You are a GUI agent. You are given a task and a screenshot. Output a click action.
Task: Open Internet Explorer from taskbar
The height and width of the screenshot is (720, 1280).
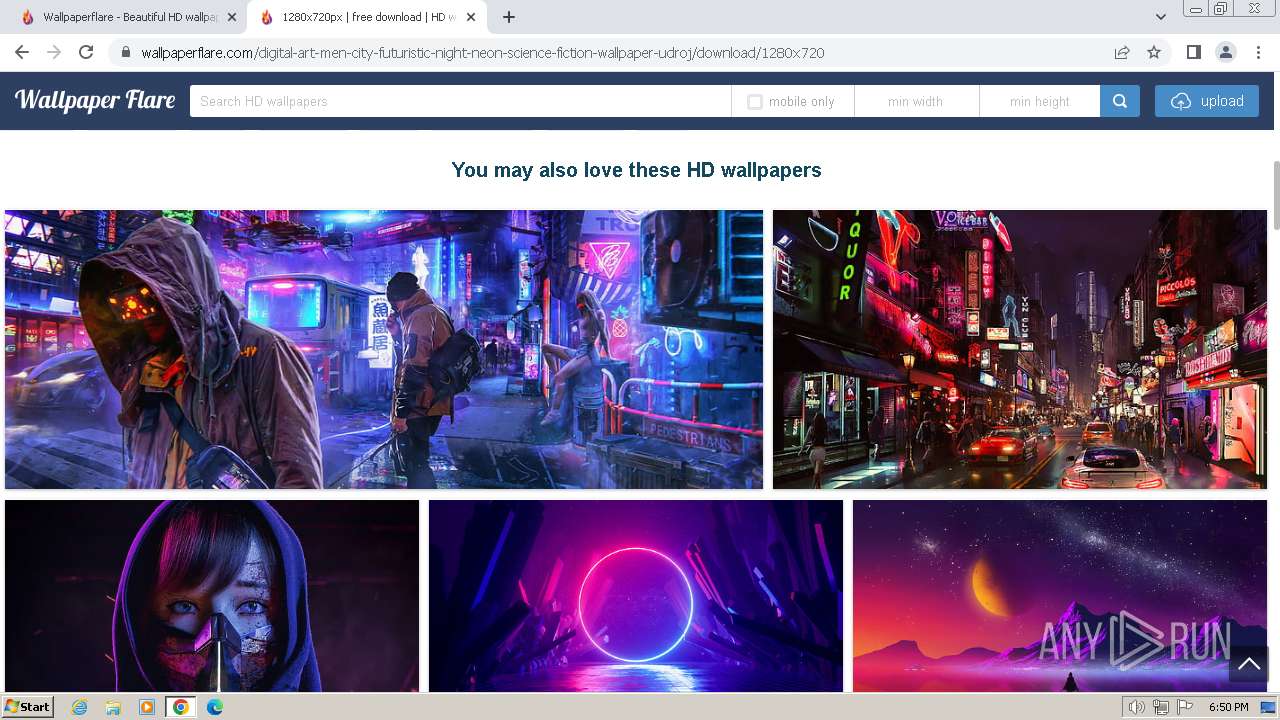80,707
